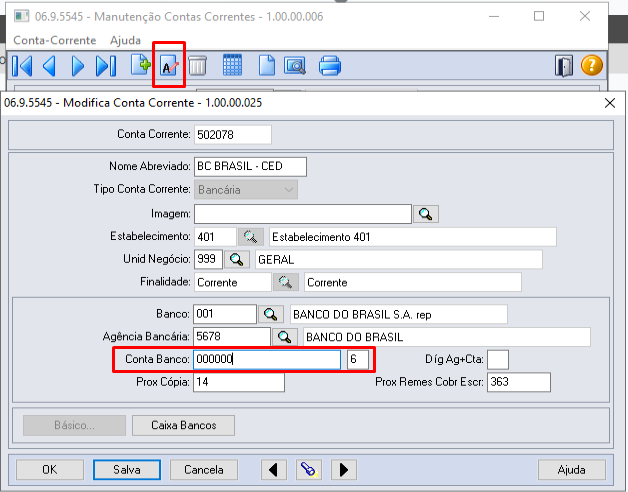Close the Modifica Conta Corrente dialog
The image size is (628, 492).
coord(610,103)
